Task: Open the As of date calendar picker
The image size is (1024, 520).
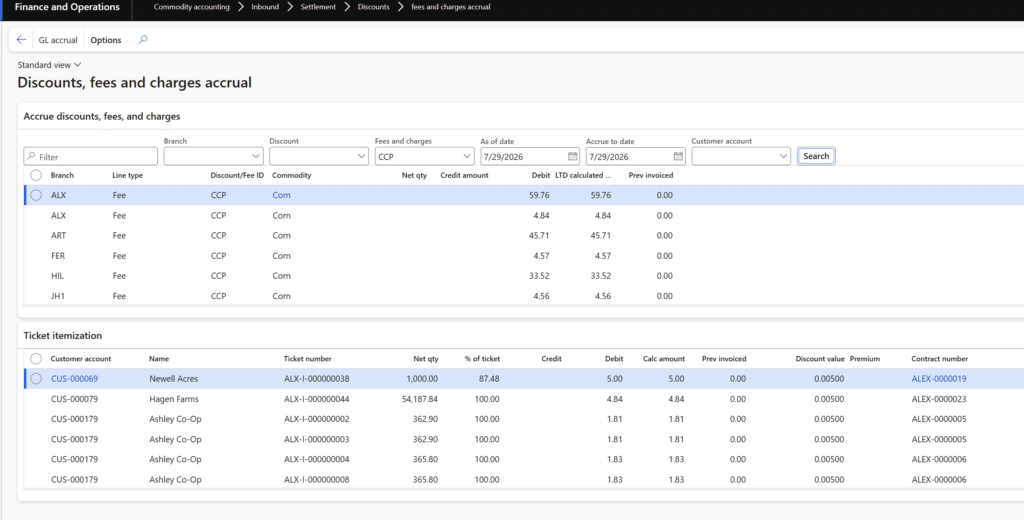Action: coord(573,157)
